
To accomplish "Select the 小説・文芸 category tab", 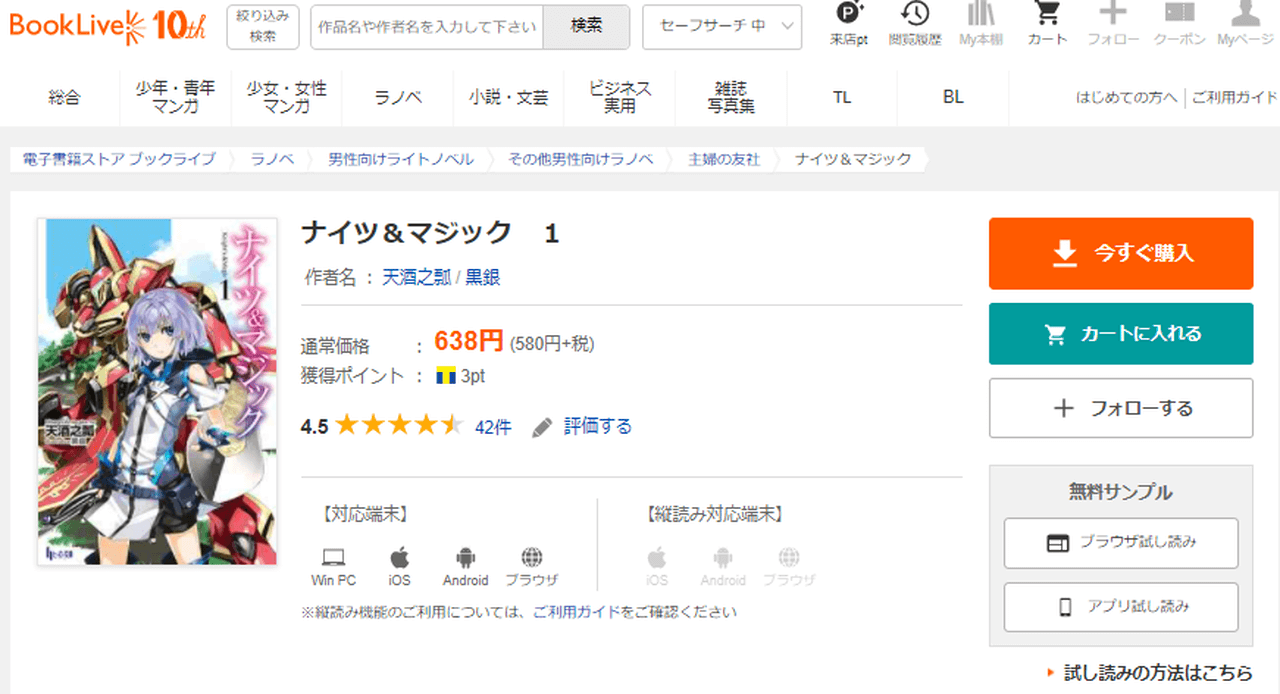I will pyautogui.click(x=508, y=98).
